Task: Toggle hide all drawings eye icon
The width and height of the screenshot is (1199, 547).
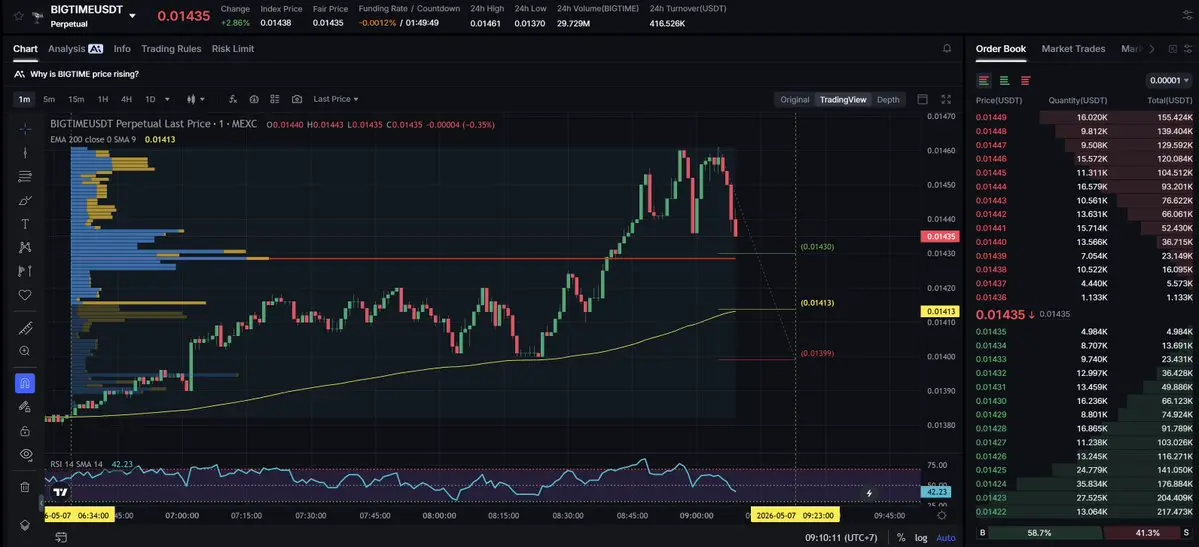Action: click(24, 454)
